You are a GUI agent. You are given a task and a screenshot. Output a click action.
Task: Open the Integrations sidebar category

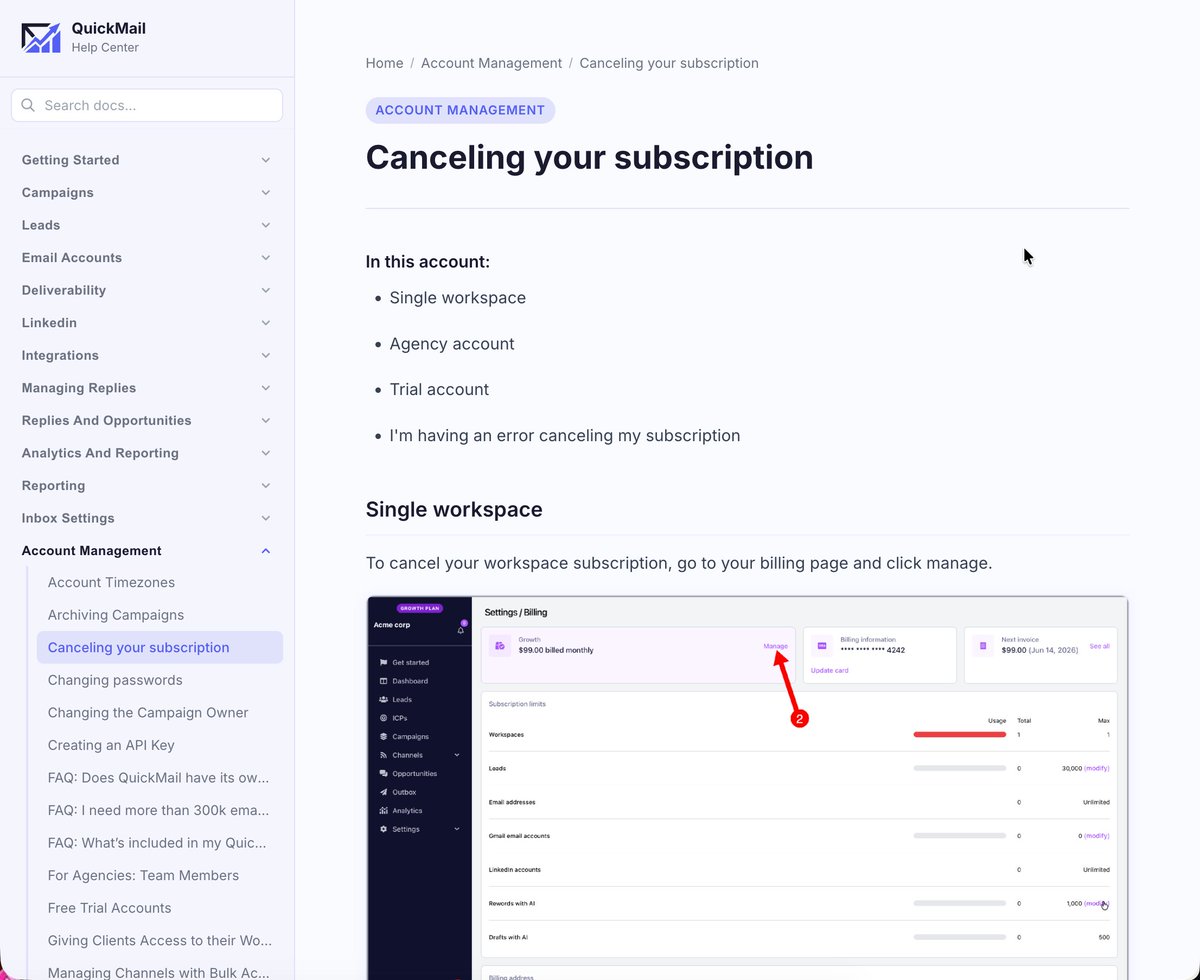click(62, 355)
